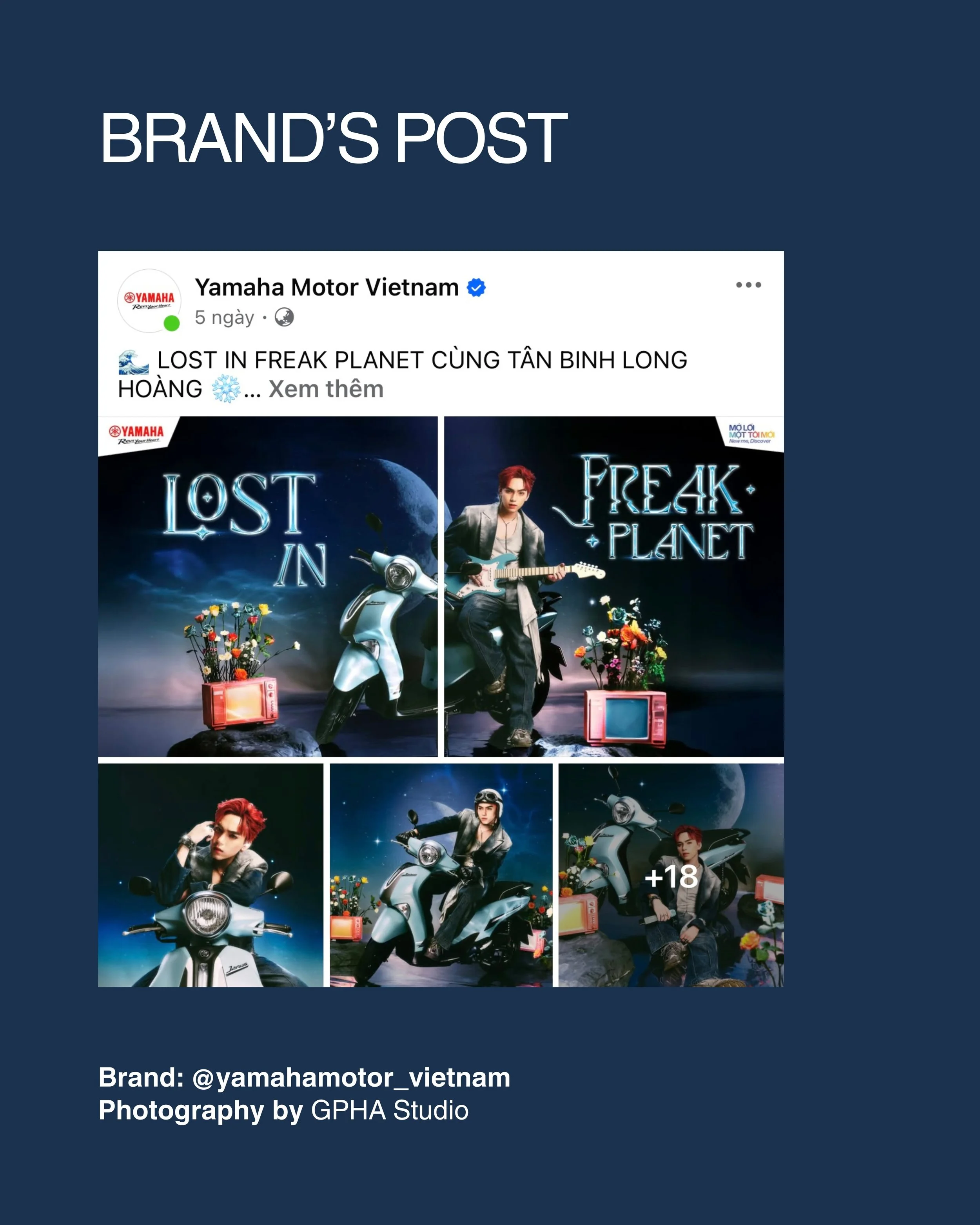
Task: Open the helmet rider photo
Action: 441,875
